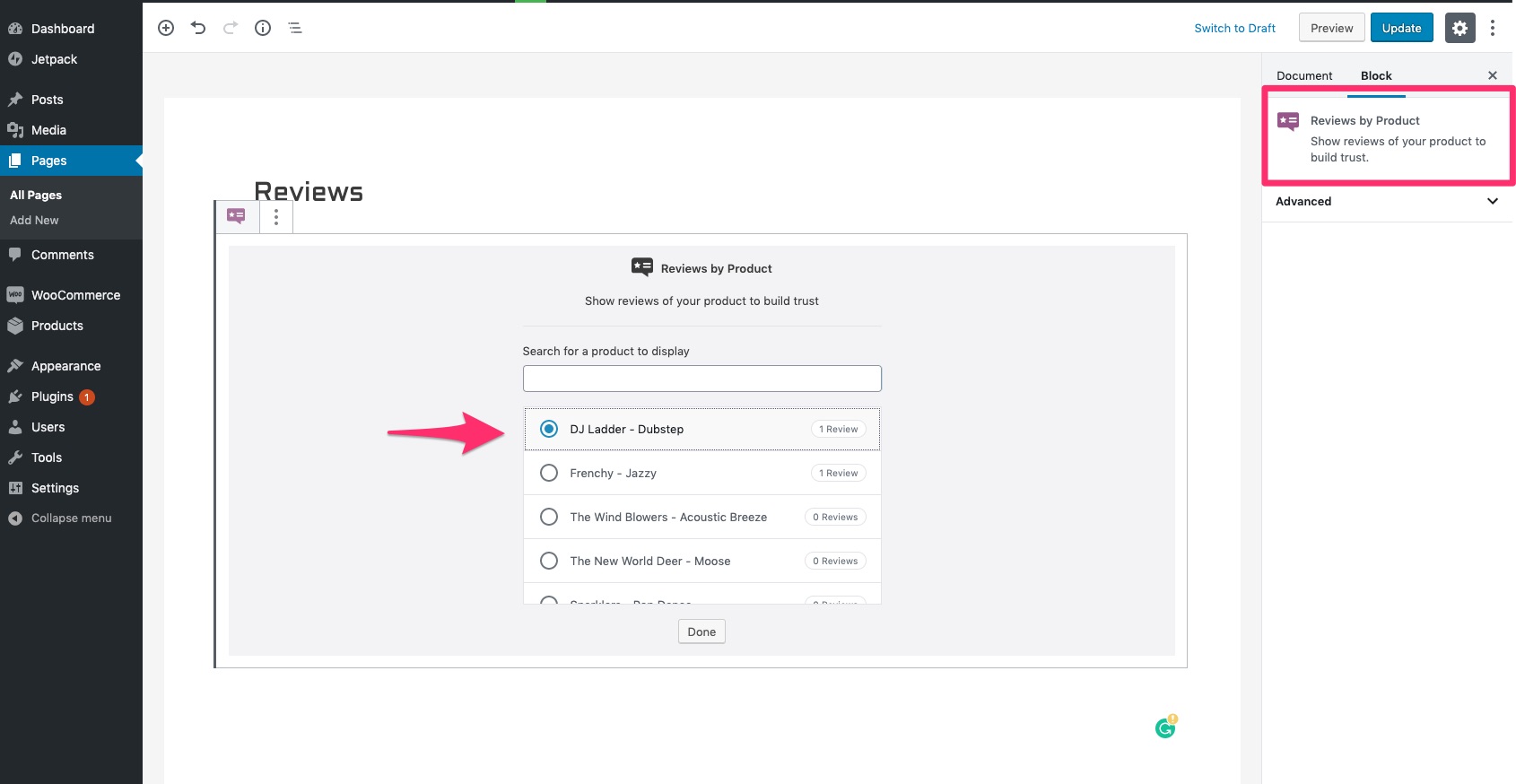Viewport: 1516px width, 784px height.
Task: Click the Preview button
Action: coord(1331,28)
